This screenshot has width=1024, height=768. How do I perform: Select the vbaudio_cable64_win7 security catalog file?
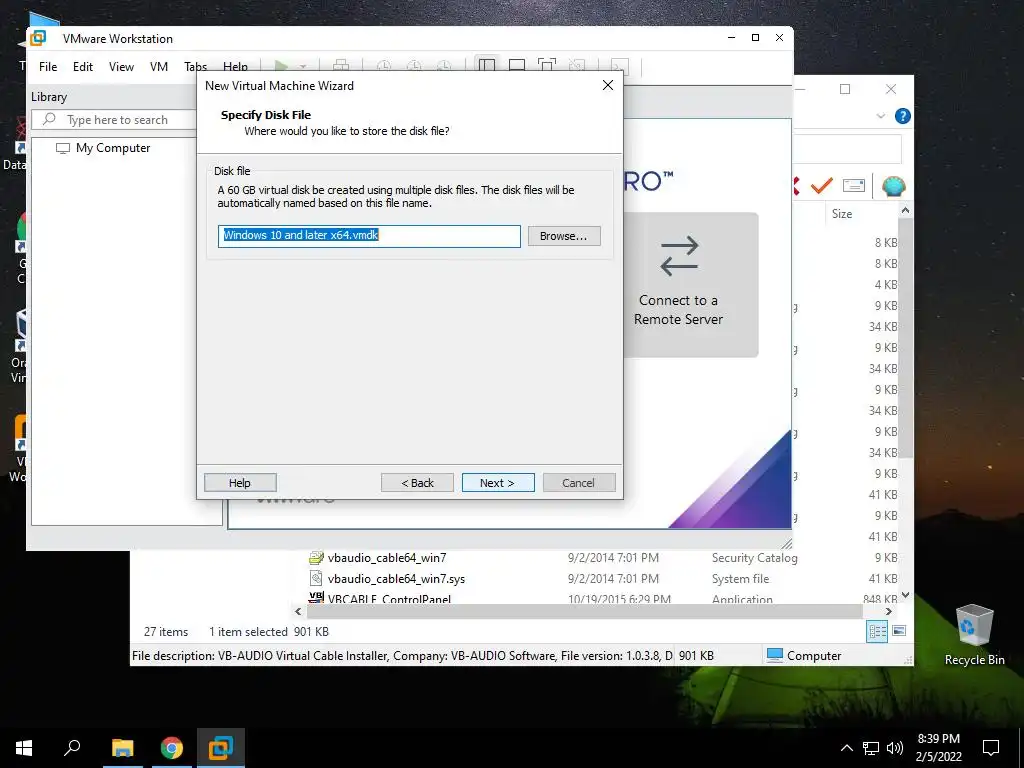[387, 558]
